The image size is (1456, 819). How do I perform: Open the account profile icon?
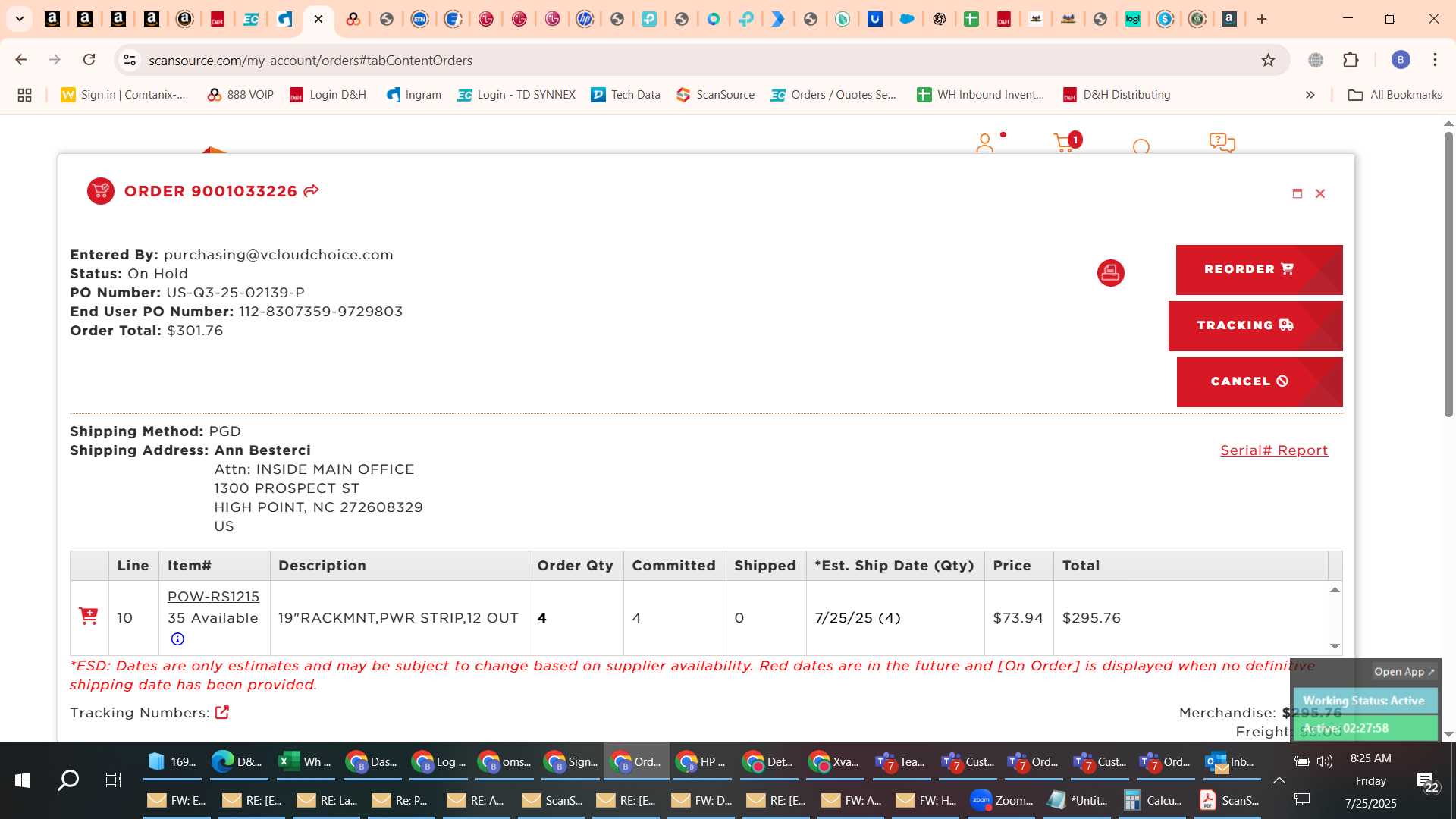[985, 143]
